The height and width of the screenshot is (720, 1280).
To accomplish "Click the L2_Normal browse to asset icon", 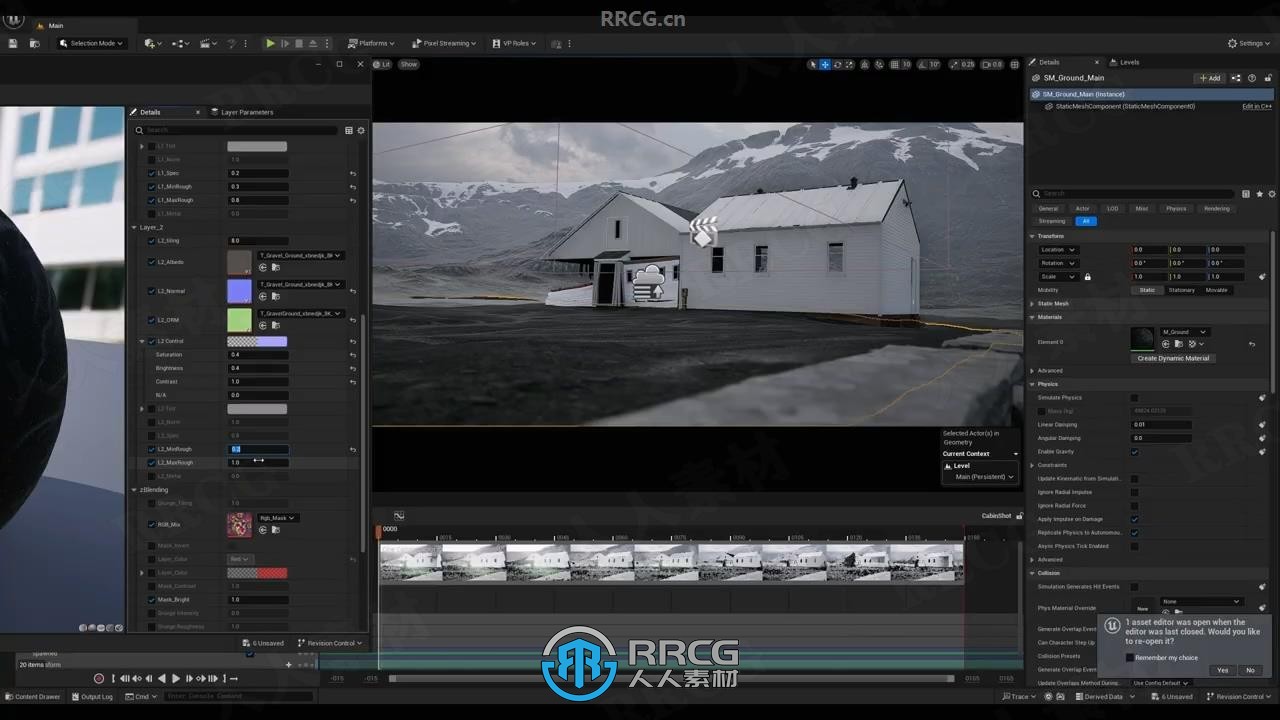I will [275, 296].
